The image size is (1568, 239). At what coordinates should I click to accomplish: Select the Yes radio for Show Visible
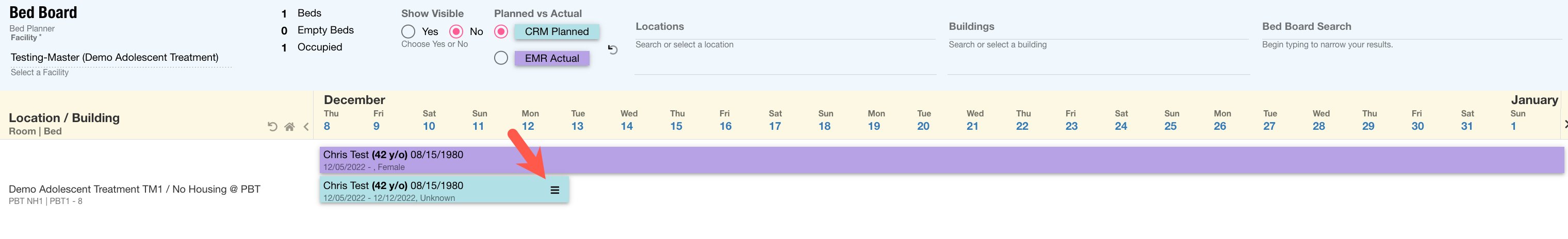point(409,31)
